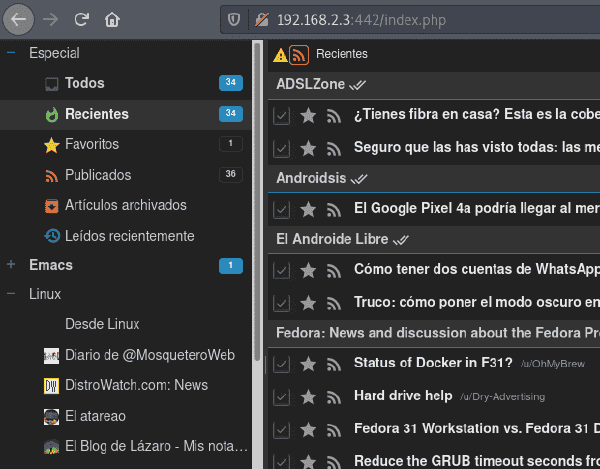The width and height of the screenshot is (600, 469).
Task: Tick checkbox for 'El Google Pixel 4a' article
Action: [x=281, y=210]
